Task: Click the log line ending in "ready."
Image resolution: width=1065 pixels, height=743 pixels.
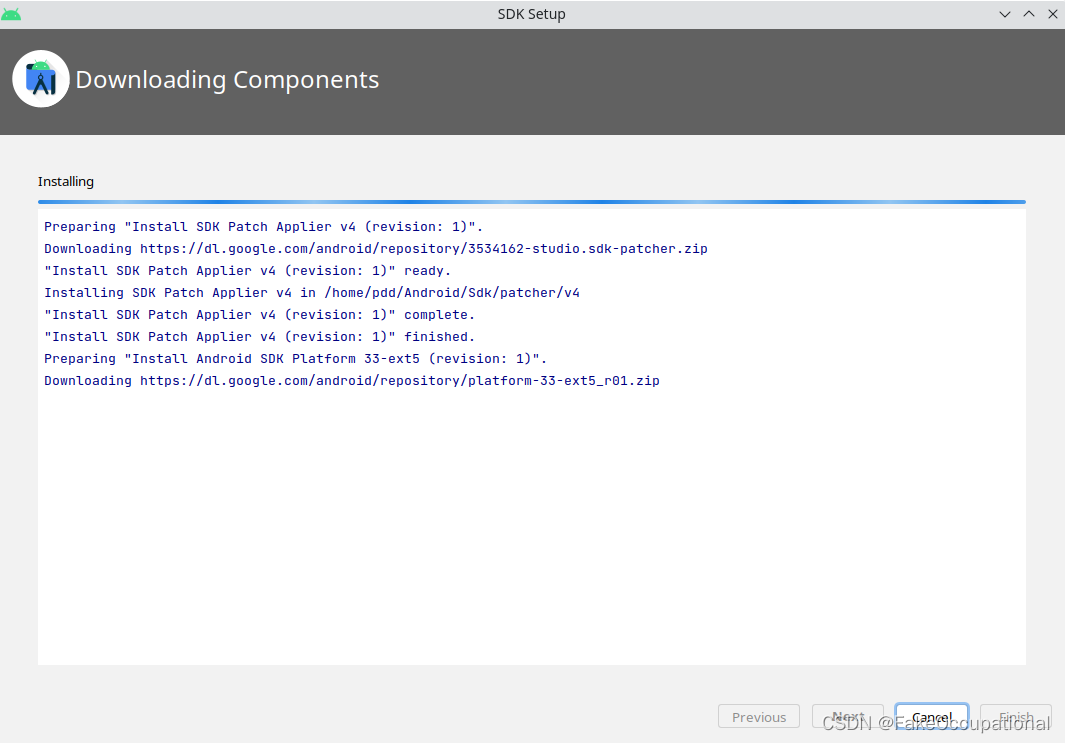Action: (247, 271)
